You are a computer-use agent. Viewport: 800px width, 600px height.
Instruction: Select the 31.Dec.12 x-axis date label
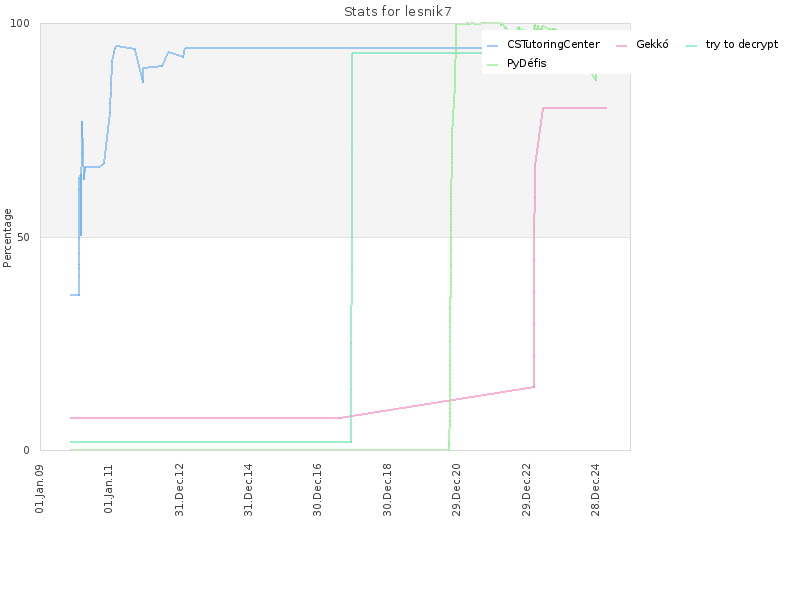pos(180,488)
